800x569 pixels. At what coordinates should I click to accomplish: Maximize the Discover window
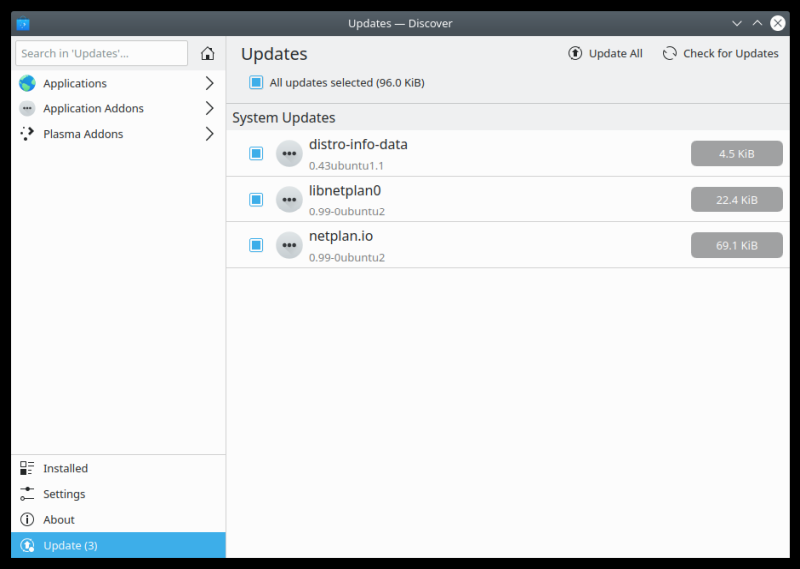click(757, 23)
